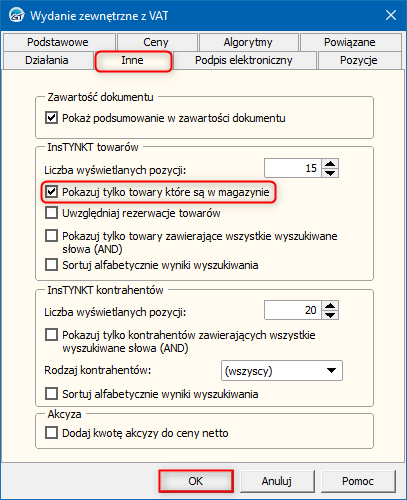Click the application icon in title bar
Viewport: 407px width, 500px height.
(16, 15)
